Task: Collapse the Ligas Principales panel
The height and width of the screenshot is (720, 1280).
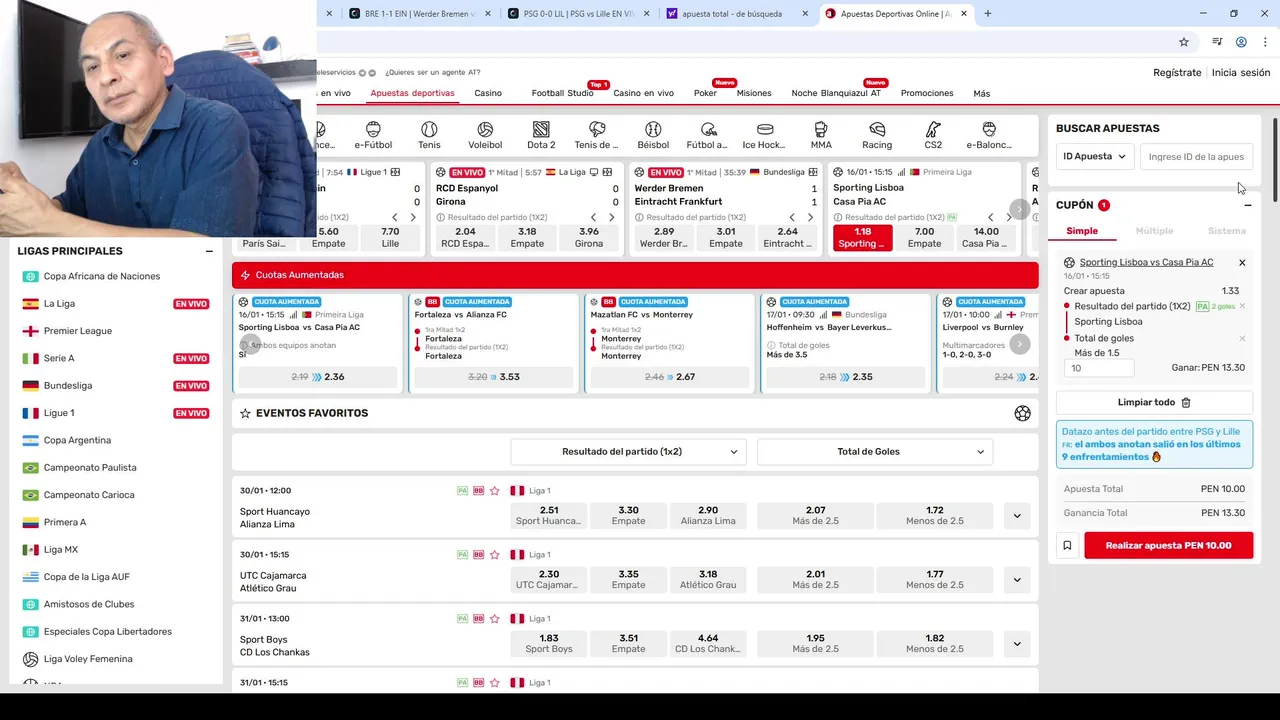Action: coord(209,251)
